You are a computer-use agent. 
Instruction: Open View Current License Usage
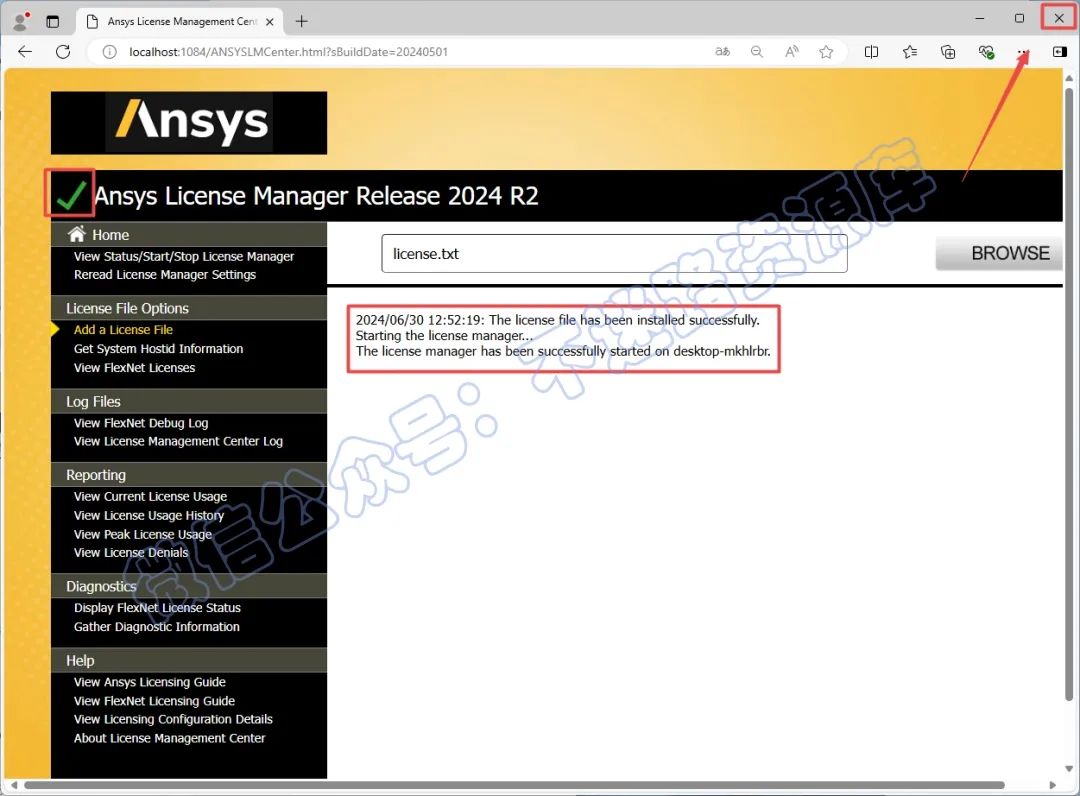click(x=150, y=496)
